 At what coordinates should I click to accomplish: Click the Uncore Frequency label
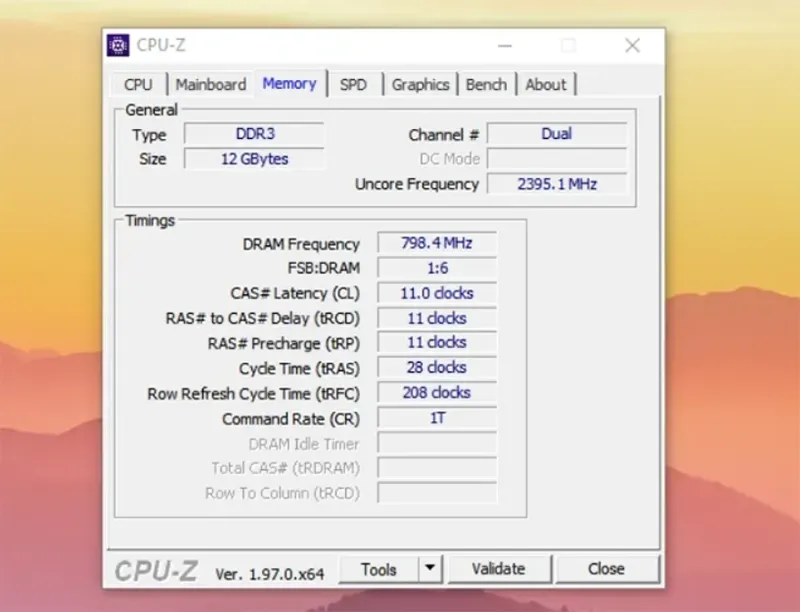pos(417,185)
